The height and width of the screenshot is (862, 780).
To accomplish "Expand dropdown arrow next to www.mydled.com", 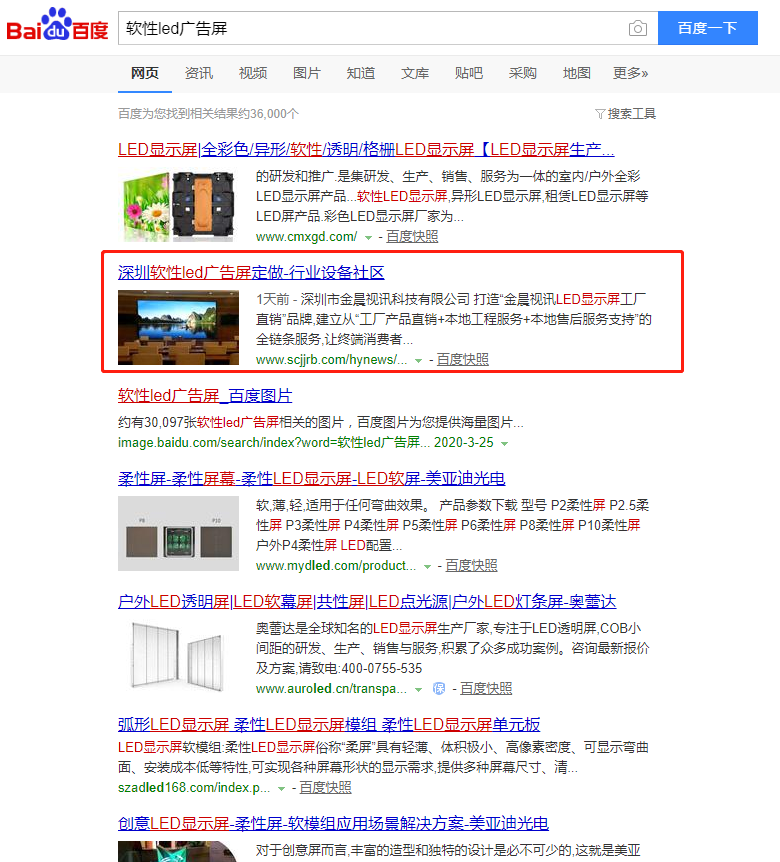I will pyautogui.click(x=427, y=566).
